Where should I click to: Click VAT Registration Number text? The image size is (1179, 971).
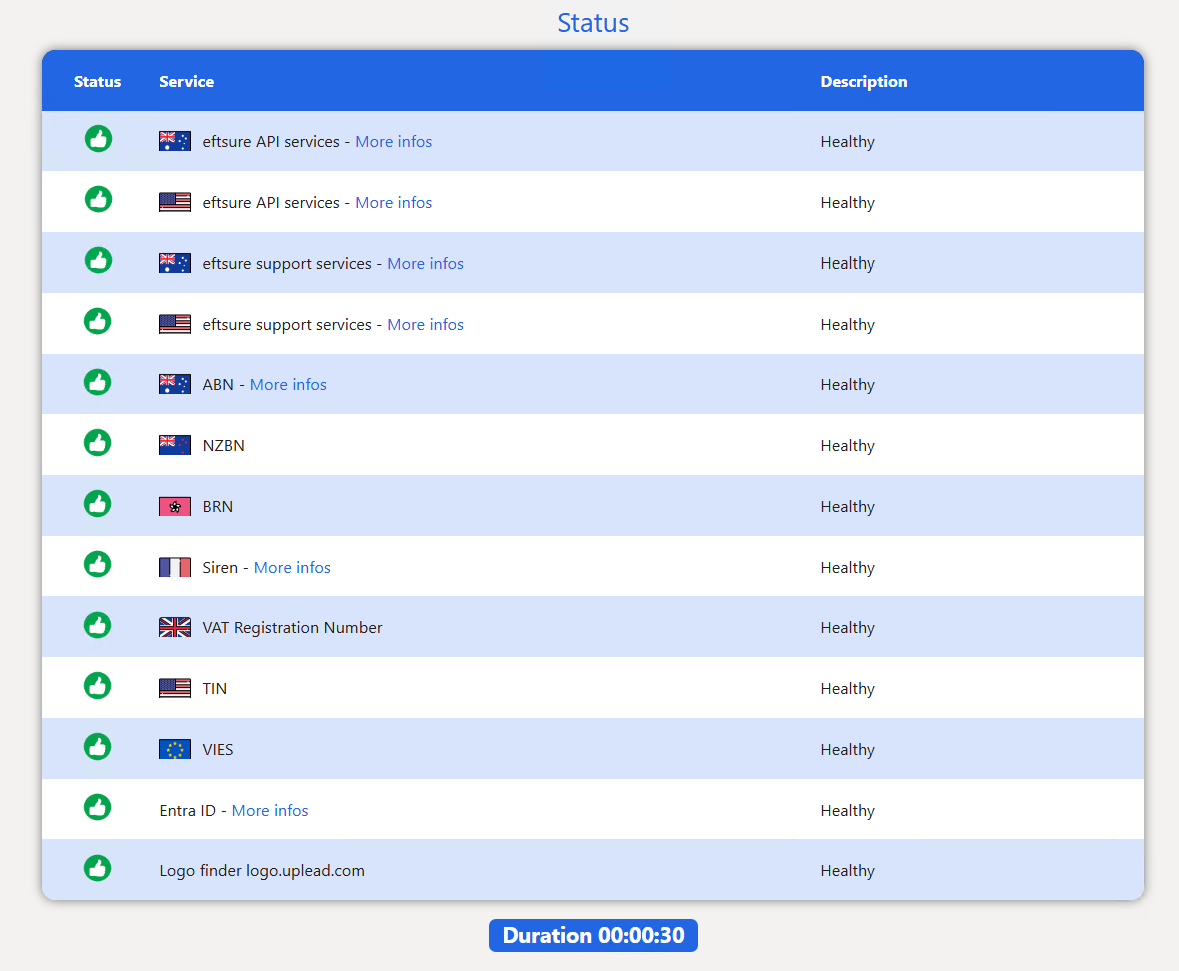pos(292,627)
